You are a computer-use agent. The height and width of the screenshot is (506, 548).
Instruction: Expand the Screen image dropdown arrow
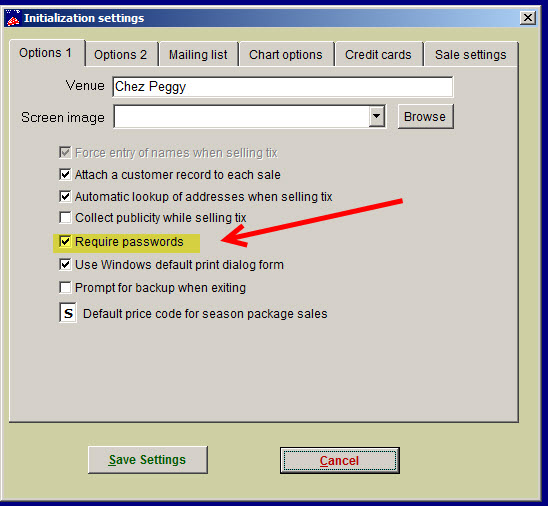[377, 116]
